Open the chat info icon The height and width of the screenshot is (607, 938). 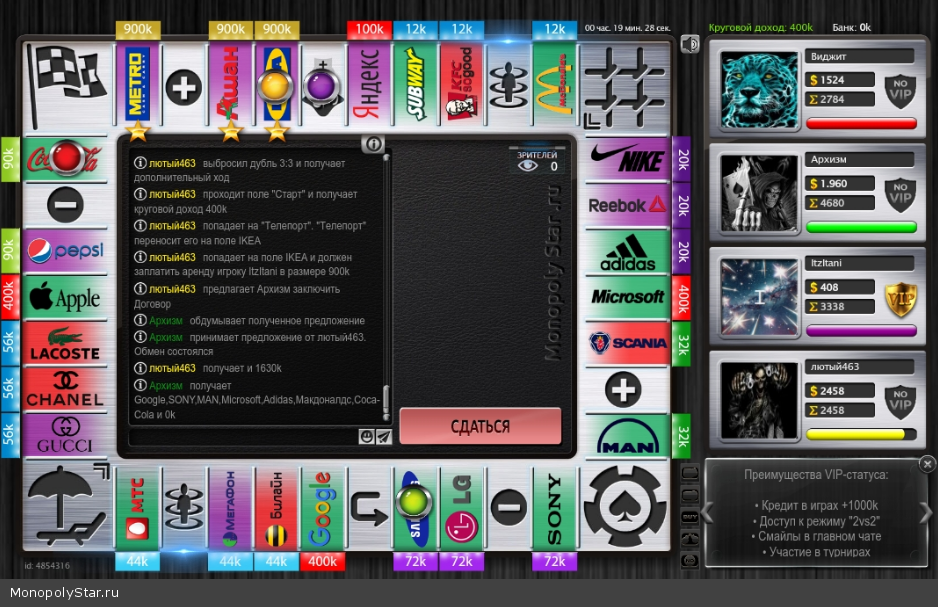point(373,144)
